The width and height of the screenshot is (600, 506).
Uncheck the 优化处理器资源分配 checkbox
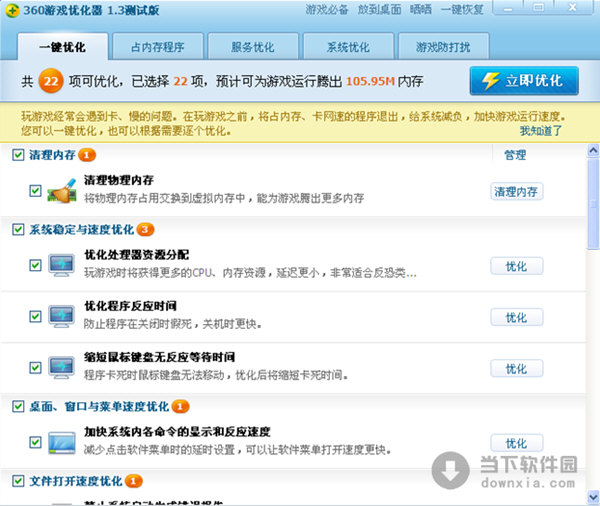coord(35,265)
